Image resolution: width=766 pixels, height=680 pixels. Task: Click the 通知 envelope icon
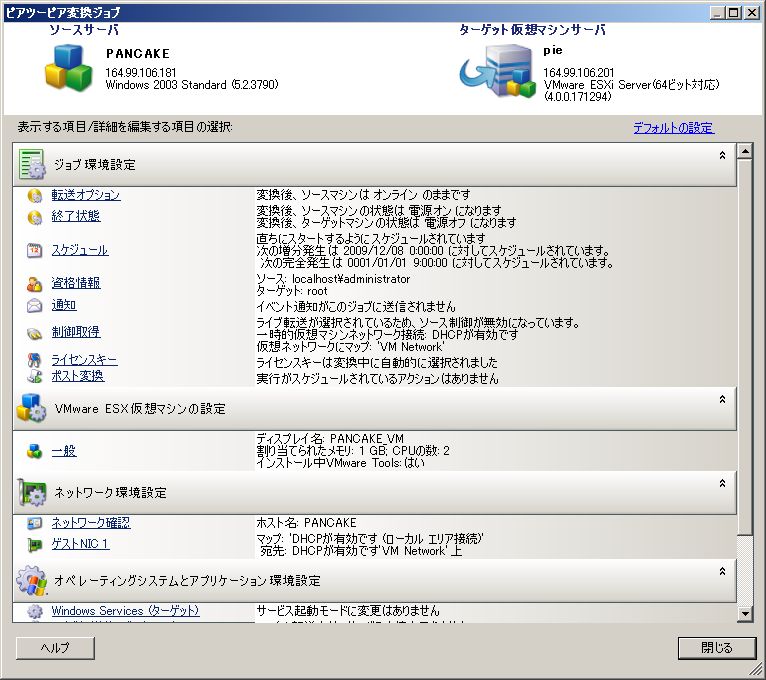[34, 306]
